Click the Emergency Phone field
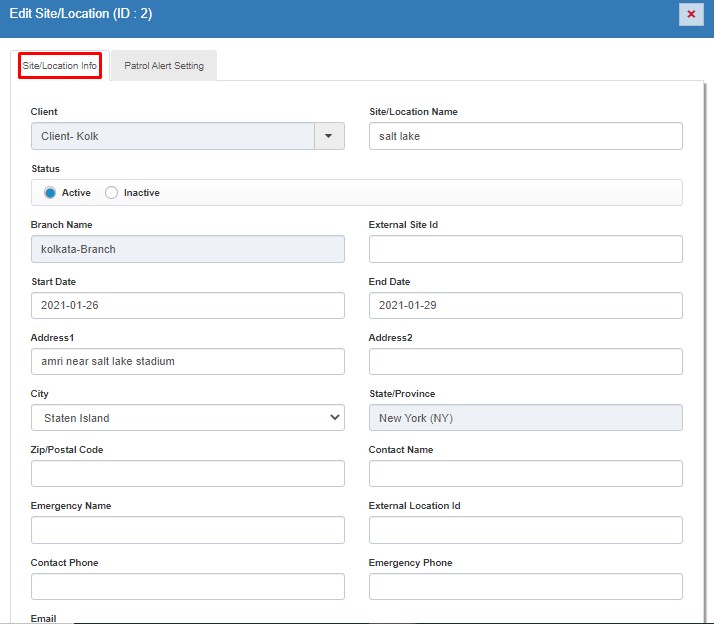The image size is (714, 624). [x=525, y=586]
